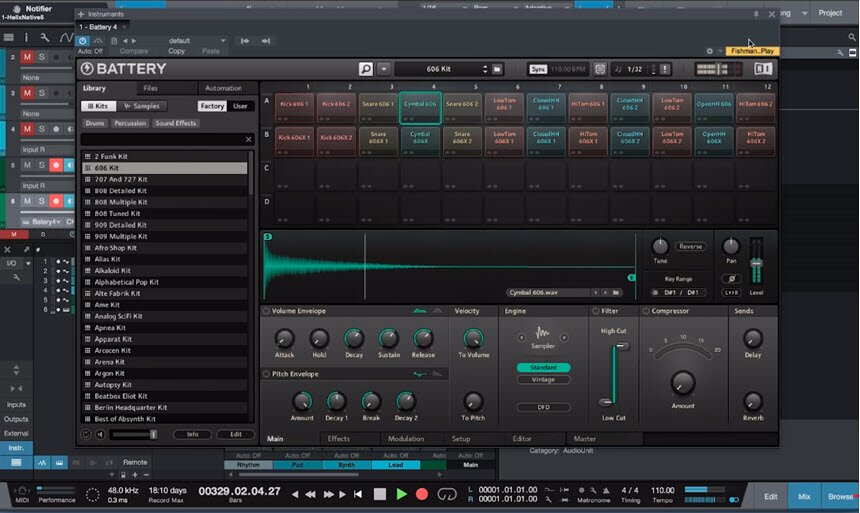Click the High Cut filter slider
860x513 pixels.
(622, 346)
